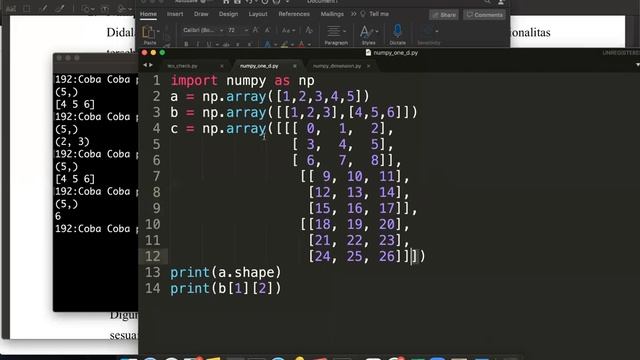The width and height of the screenshot is (640, 360).
Task: Switch to the first Sublime tab, left of numpy_one_d.py
Action: pos(182,66)
